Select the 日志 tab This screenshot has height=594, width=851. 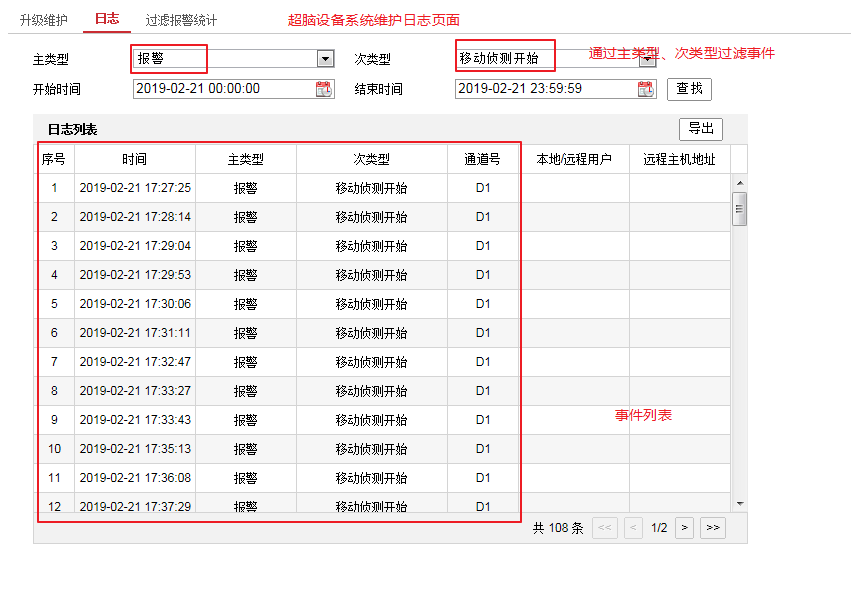tap(106, 18)
